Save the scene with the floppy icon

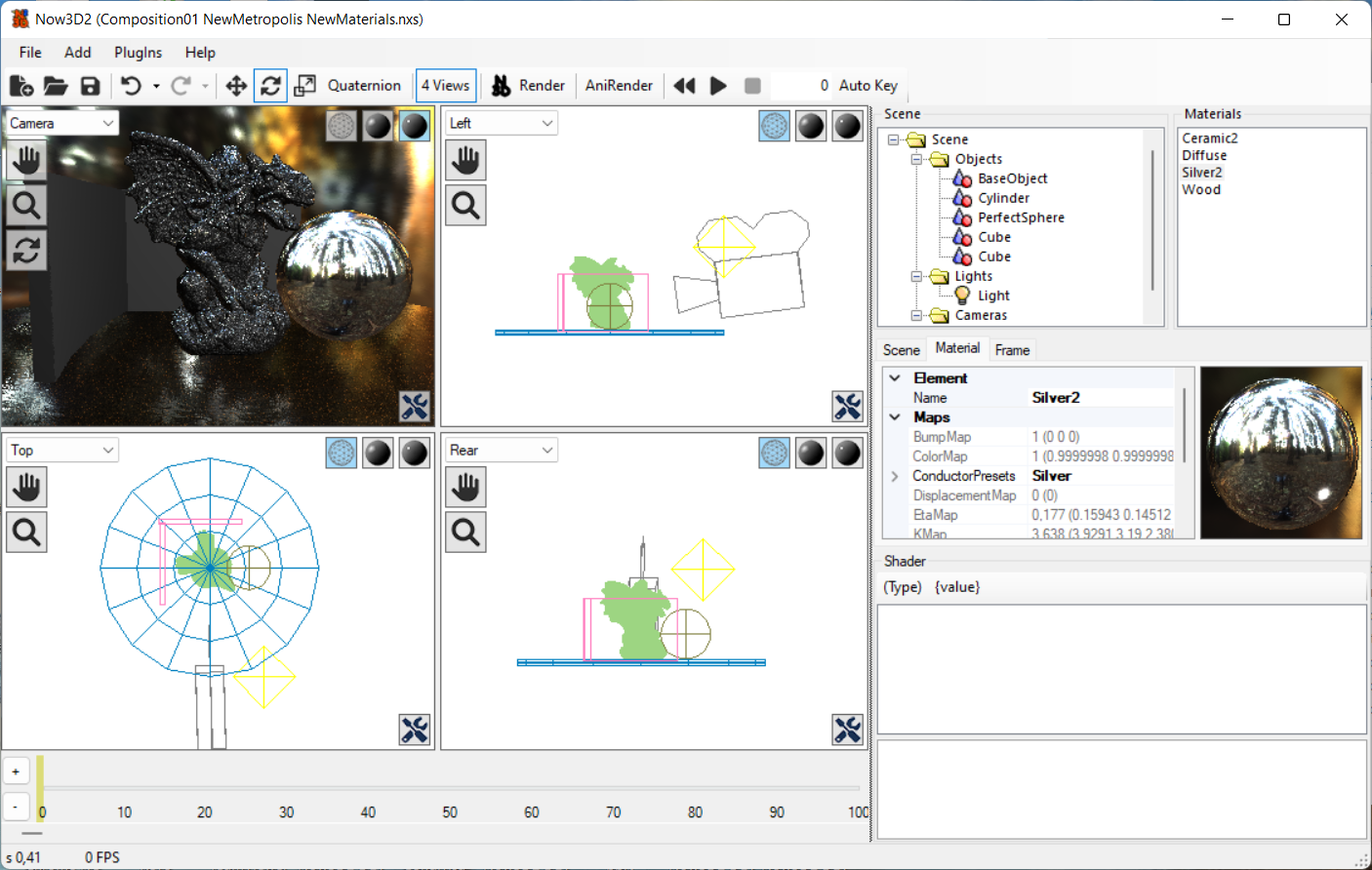(90, 86)
